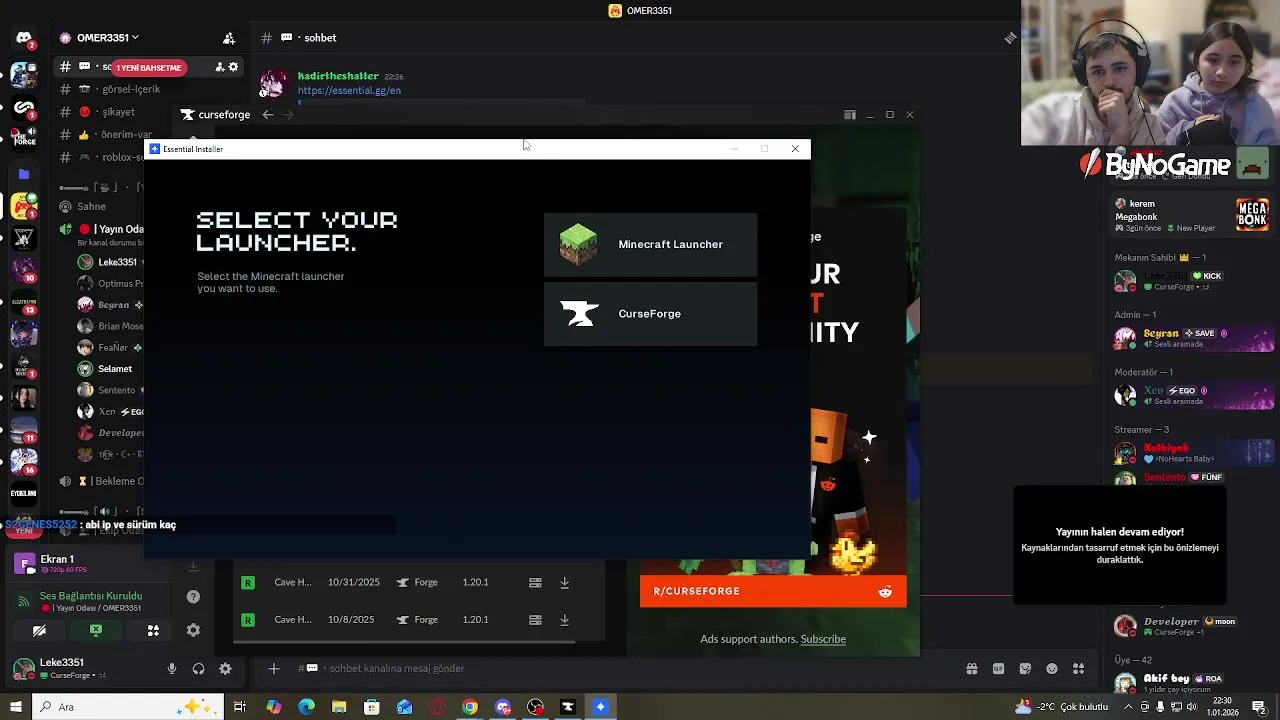Open the R/CURSEFORGE Reddit banner

(x=773, y=591)
